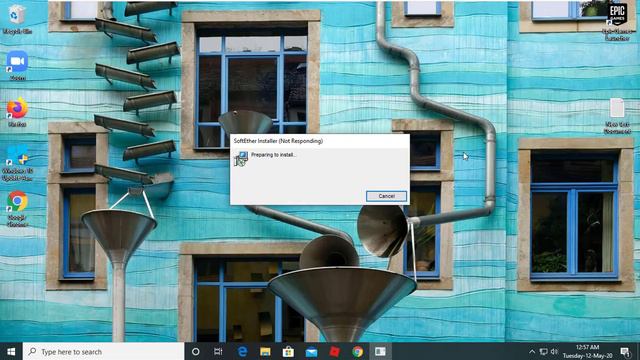Click the active installer taskbar button
Viewport: 640px width, 360px height.
tap(380, 351)
